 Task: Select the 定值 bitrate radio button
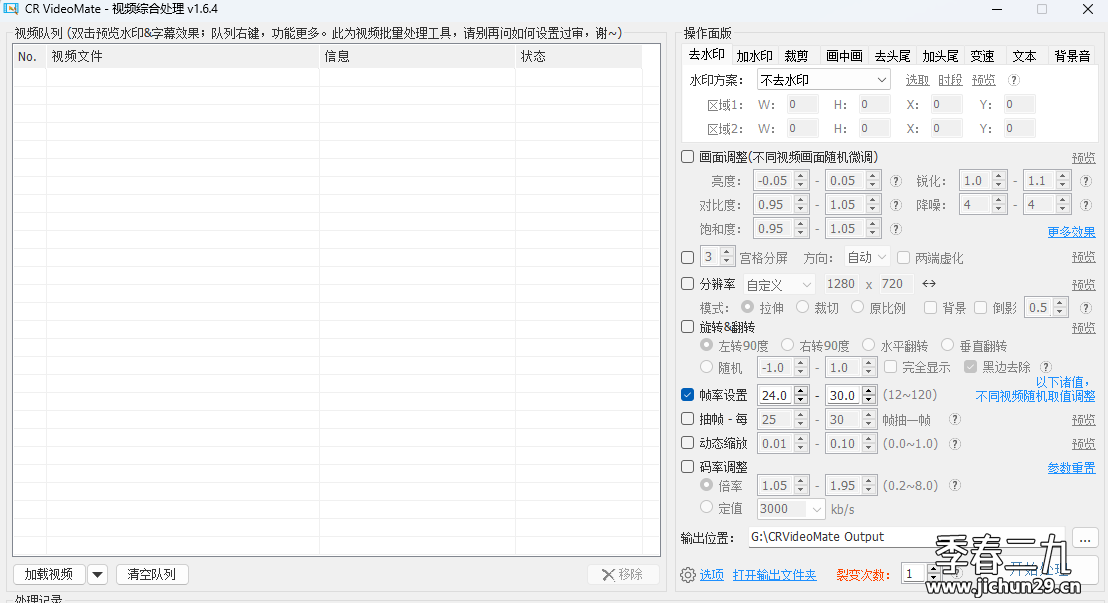point(706,507)
